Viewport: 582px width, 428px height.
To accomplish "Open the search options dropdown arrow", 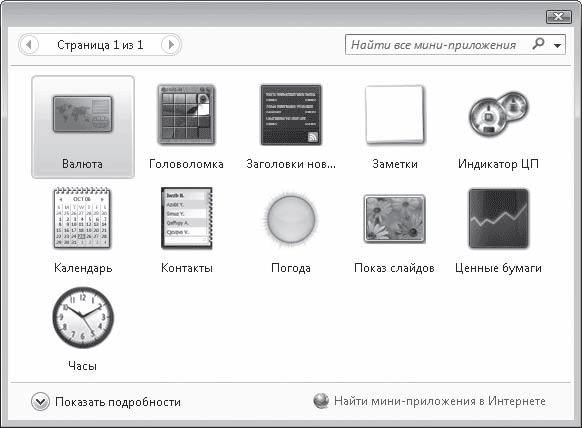I will (x=557, y=45).
